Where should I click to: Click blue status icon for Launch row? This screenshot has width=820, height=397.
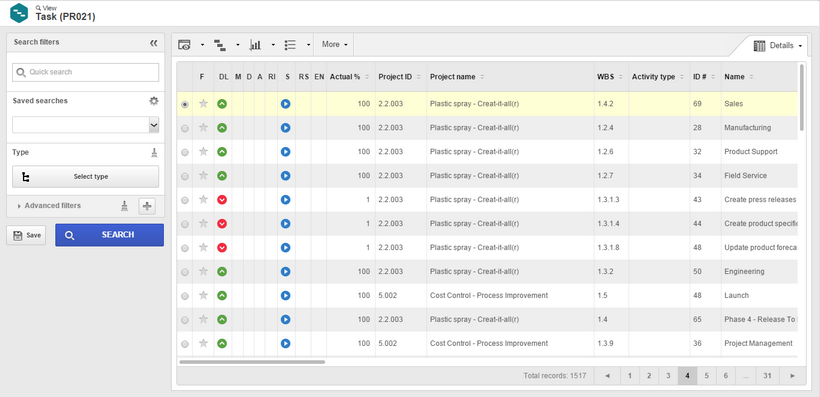(285, 296)
